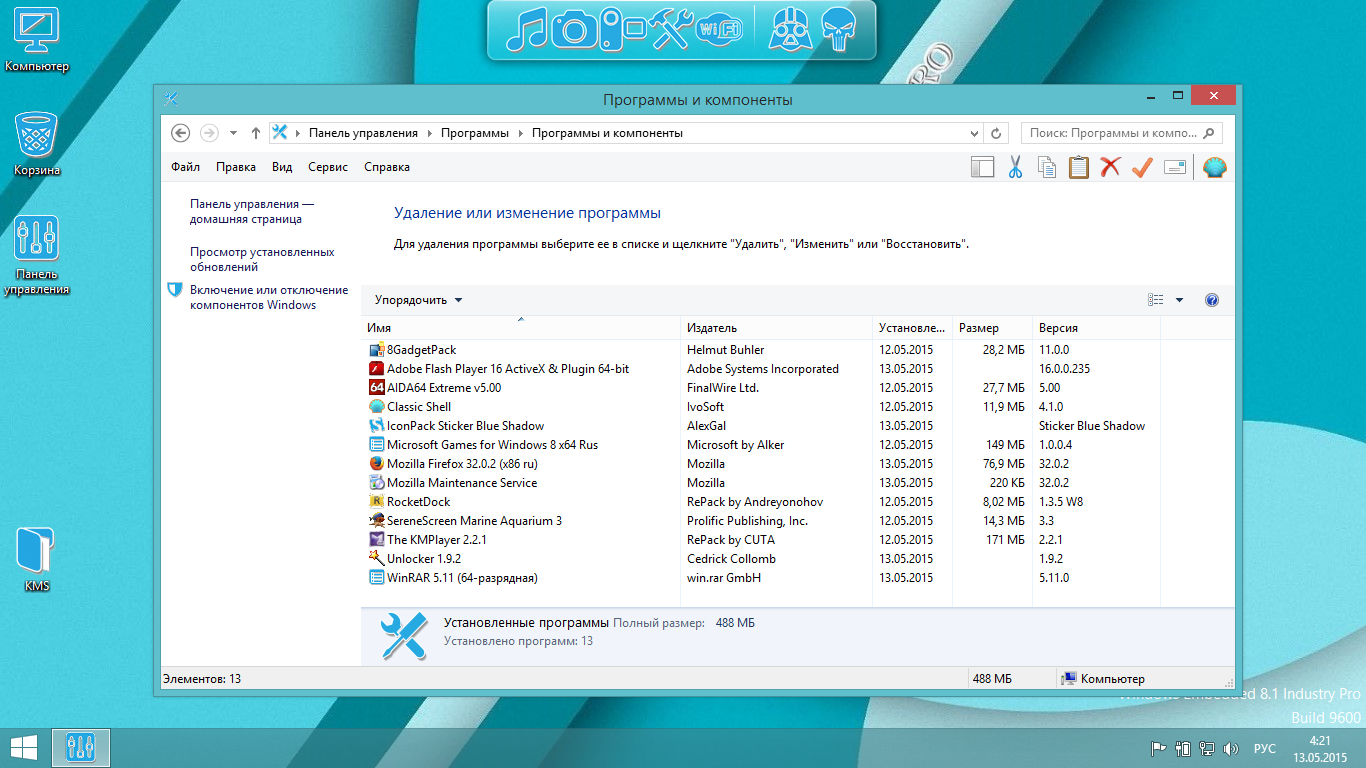Image resolution: width=1366 pixels, height=768 pixels.
Task: Click the Windows Start button
Action: (x=24, y=747)
